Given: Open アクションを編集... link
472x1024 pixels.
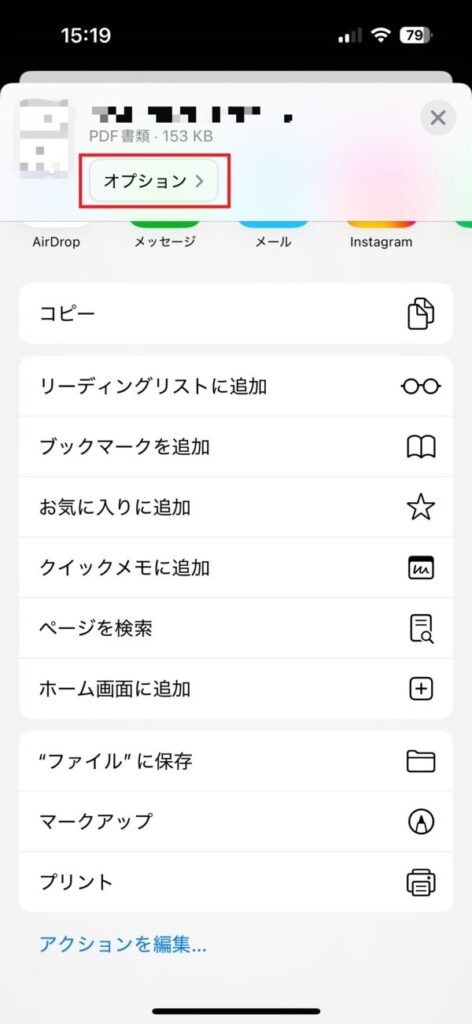Looking at the screenshot, I should 123,944.
